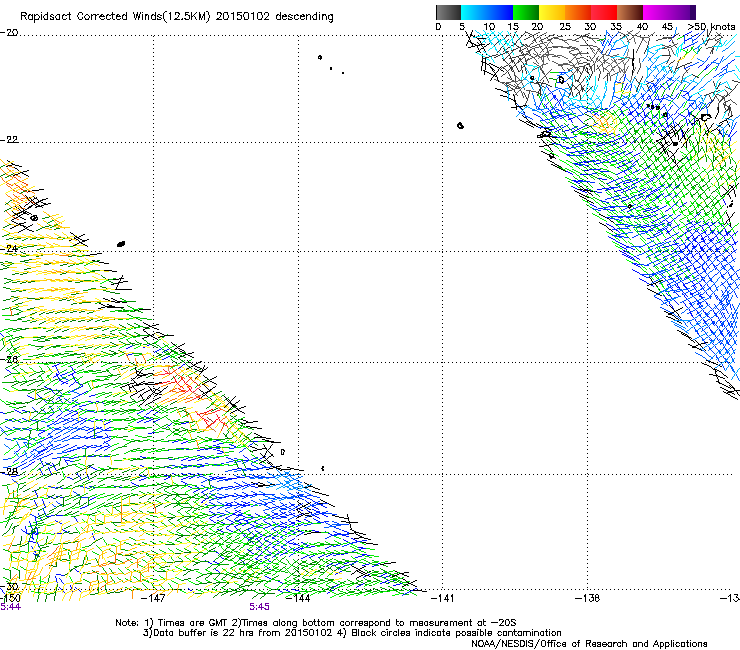Click the small island circle near -20 latitude top

[320, 58]
